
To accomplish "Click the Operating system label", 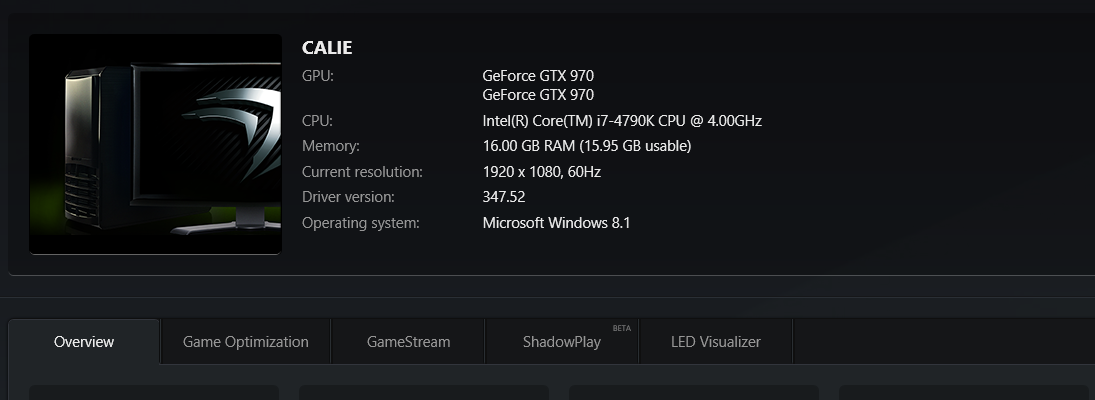I will (x=361, y=222).
